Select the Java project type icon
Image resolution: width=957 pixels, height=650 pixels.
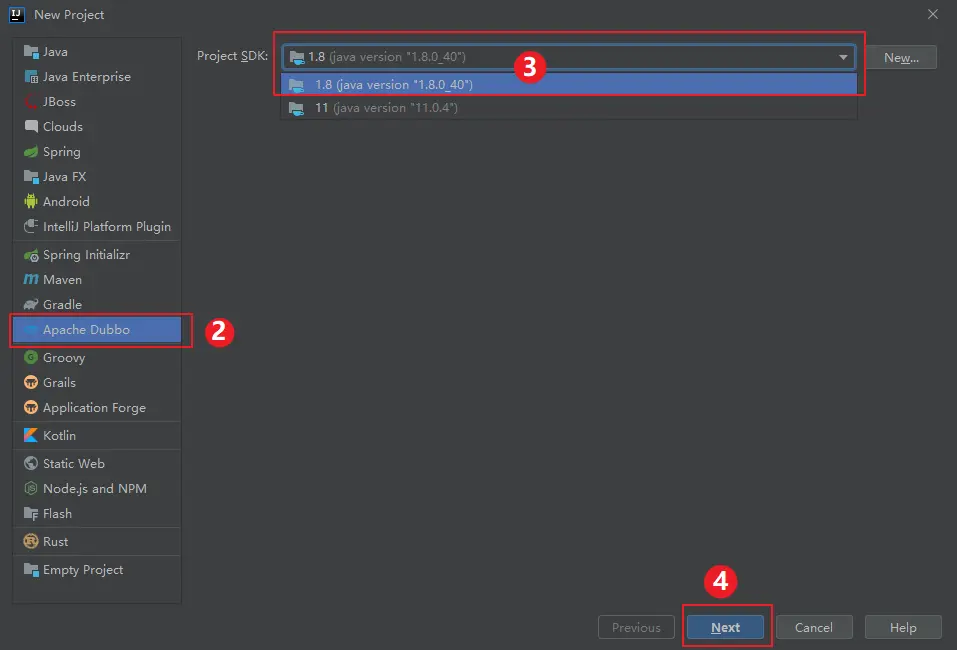[31, 52]
